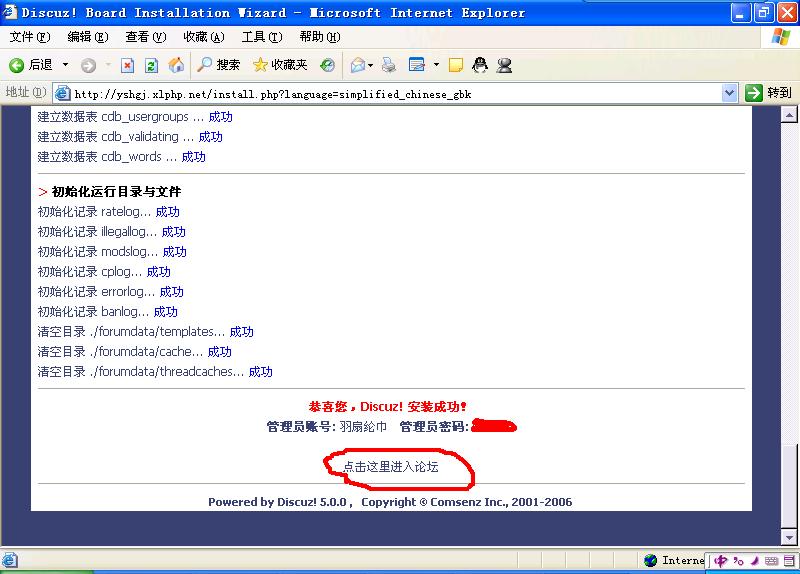Click IME moon half-width icon
The image size is (800, 574).
tap(755, 561)
